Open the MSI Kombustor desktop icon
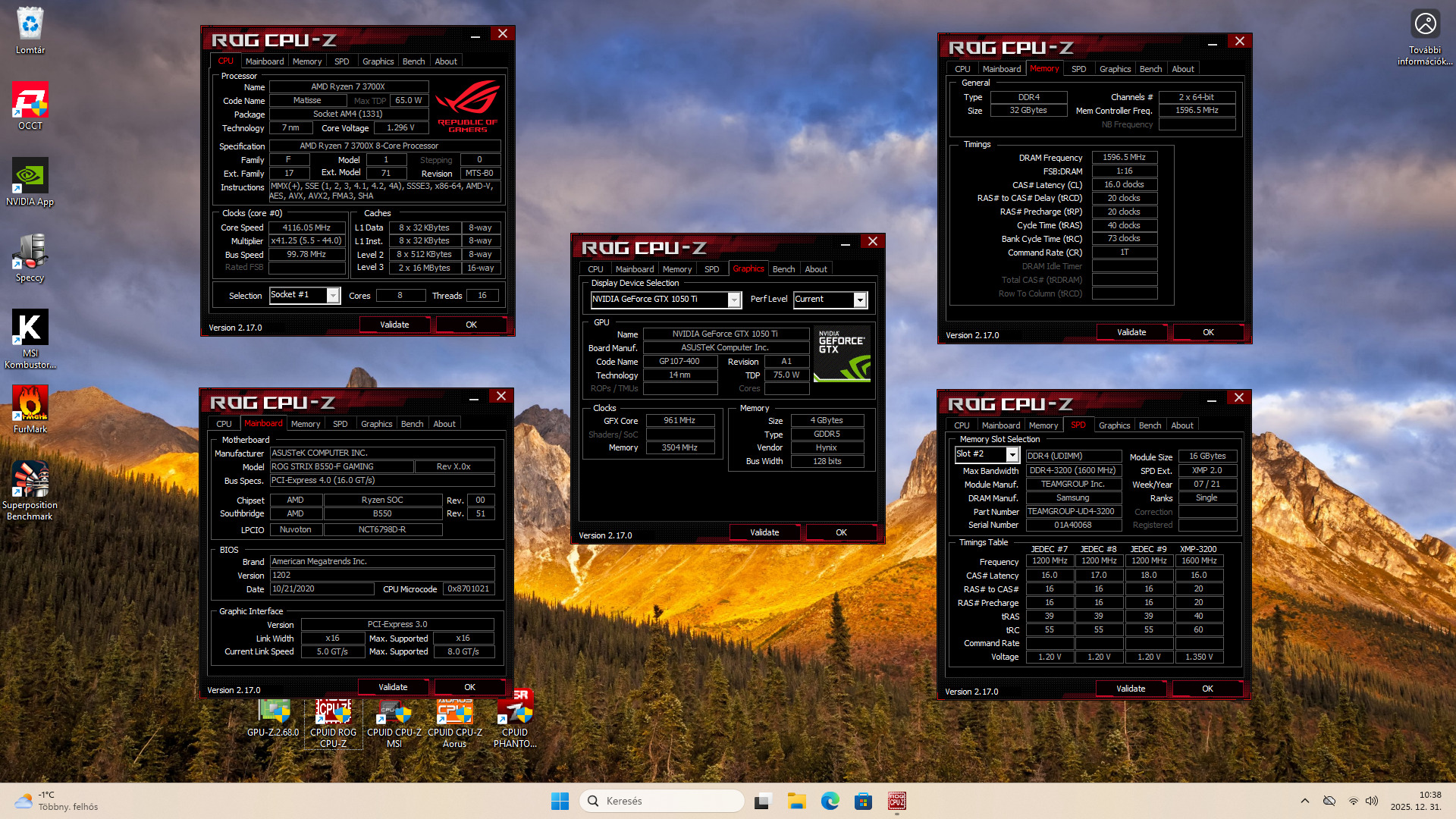 pos(30,329)
